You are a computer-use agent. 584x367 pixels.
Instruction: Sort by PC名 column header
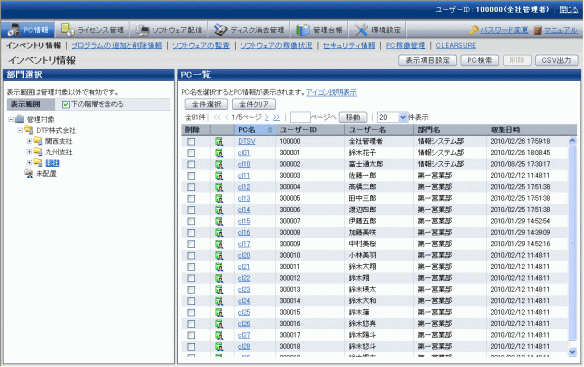pyautogui.click(x=255, y=130)
